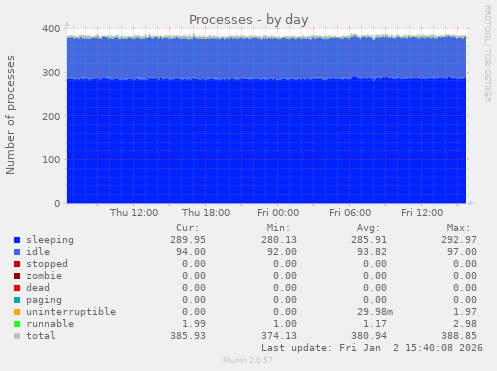
Task: Click the zombie legend color swatch
Action: click(x=17, y=276)
